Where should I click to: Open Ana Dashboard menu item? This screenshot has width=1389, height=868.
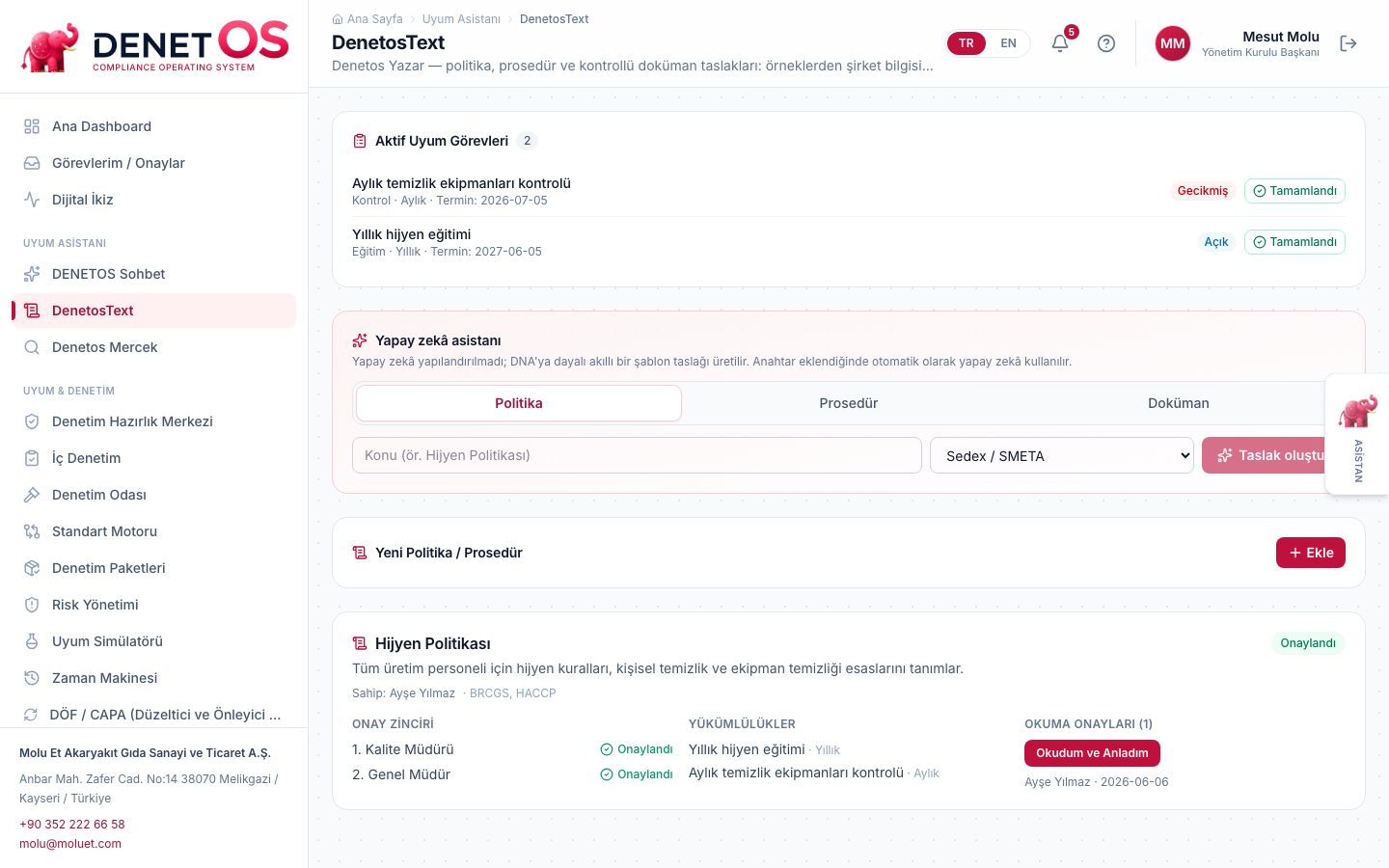pos(154,126)
